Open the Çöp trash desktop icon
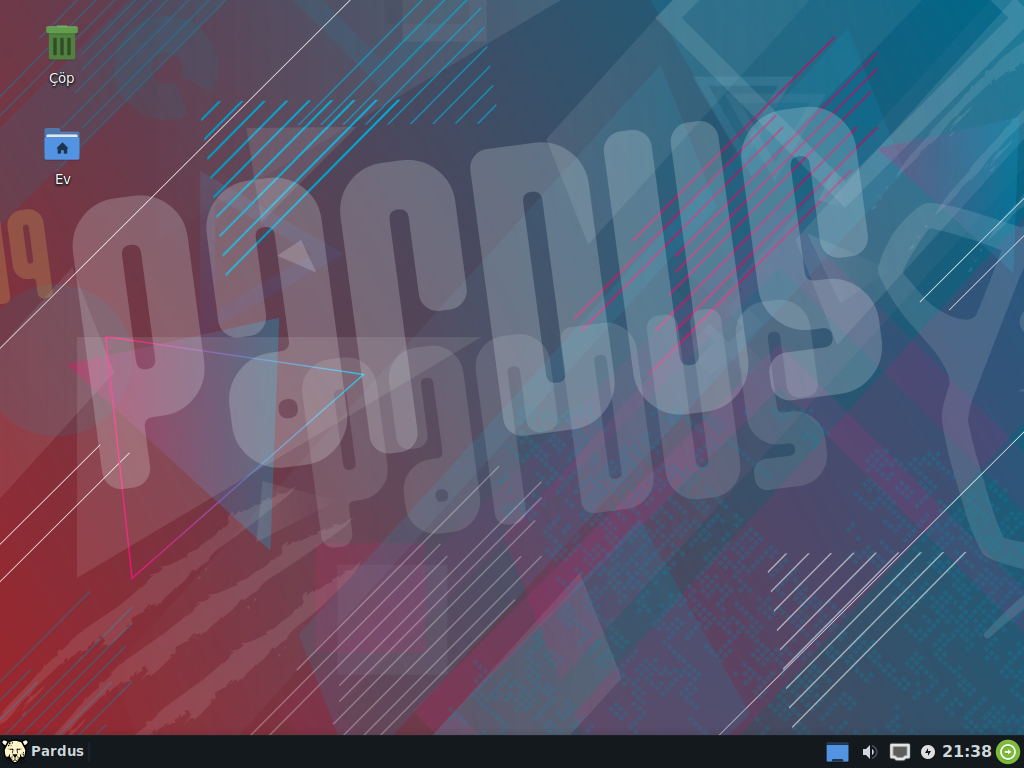This screenshot has width=1024, height=768. [62, 43]
